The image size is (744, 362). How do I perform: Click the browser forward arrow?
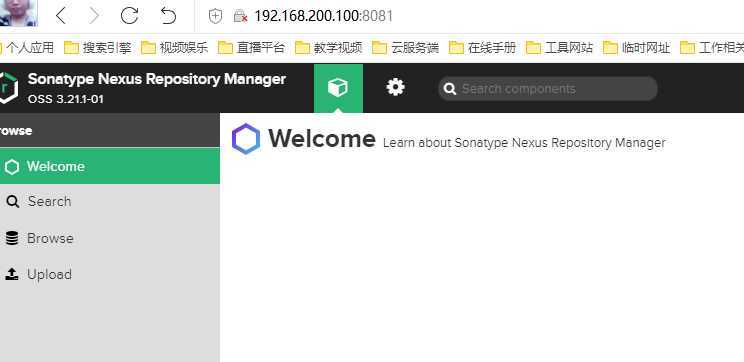coord(94,16)
